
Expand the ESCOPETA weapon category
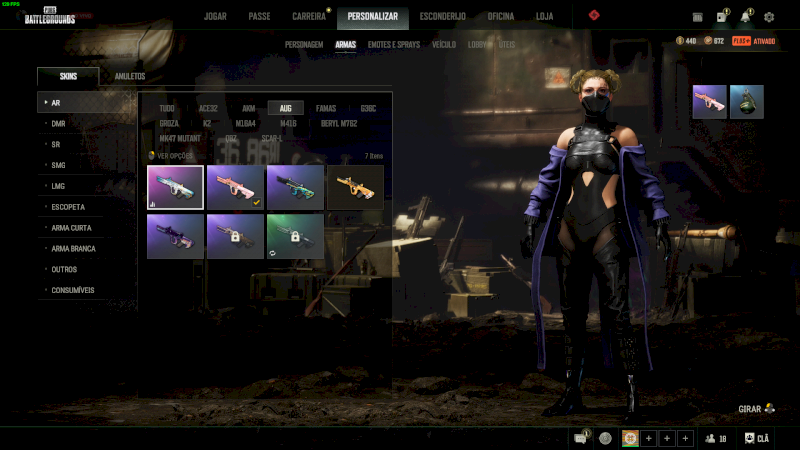pyautogui.click(x=87, y=207)
